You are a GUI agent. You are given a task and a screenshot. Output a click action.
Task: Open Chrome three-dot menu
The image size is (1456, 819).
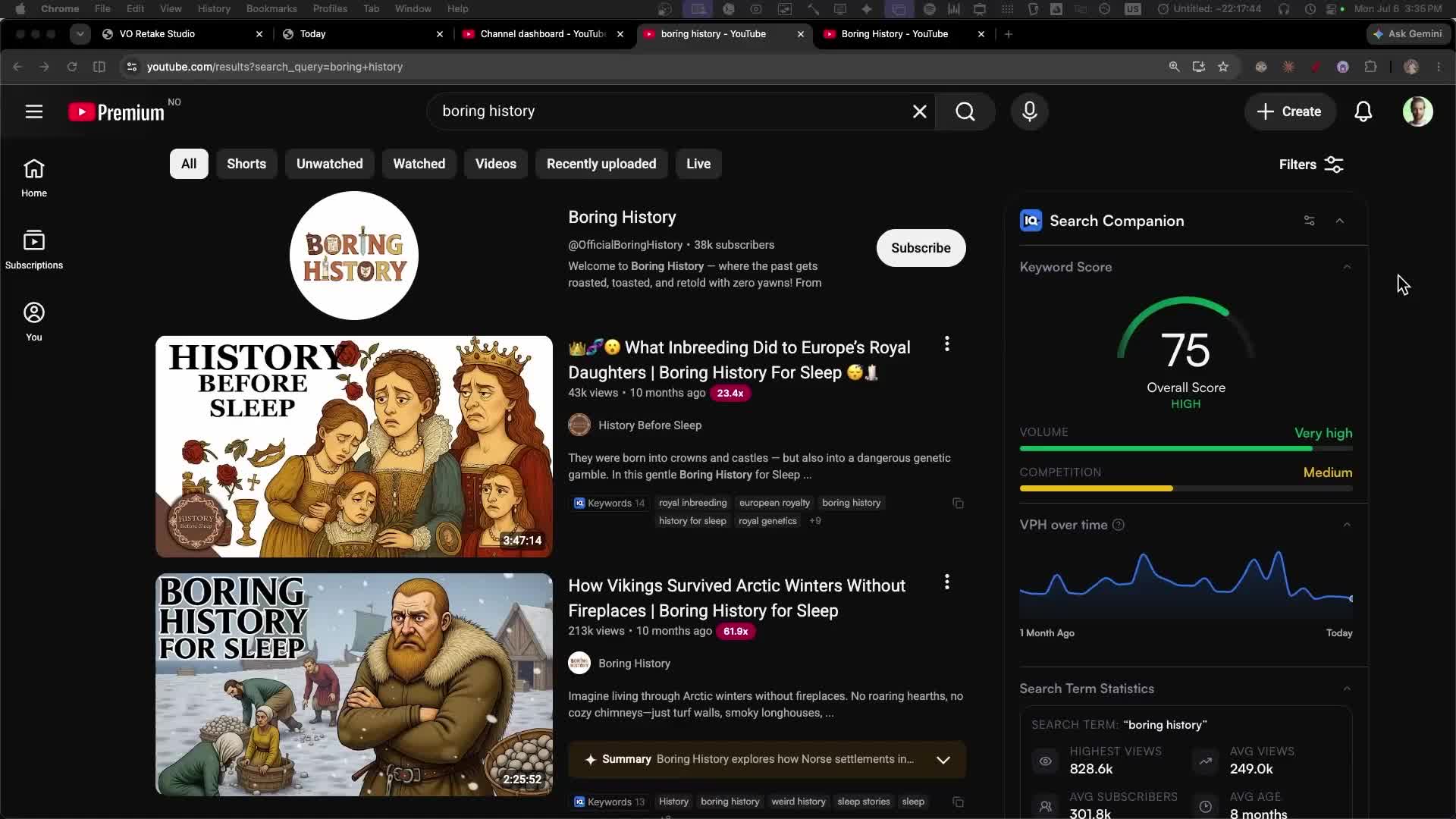click(1439, 67)
